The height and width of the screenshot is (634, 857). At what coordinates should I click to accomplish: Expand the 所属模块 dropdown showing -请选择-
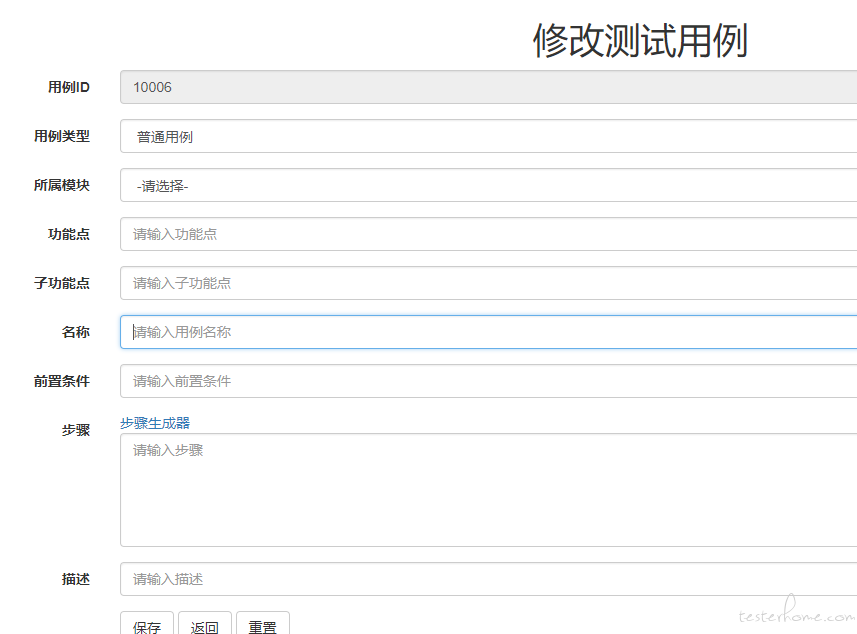[x=489, y=185]
